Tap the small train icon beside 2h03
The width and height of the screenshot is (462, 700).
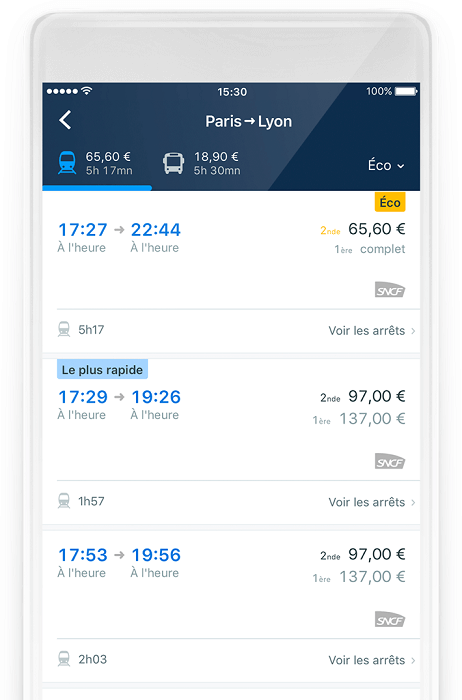click(64, 659)
